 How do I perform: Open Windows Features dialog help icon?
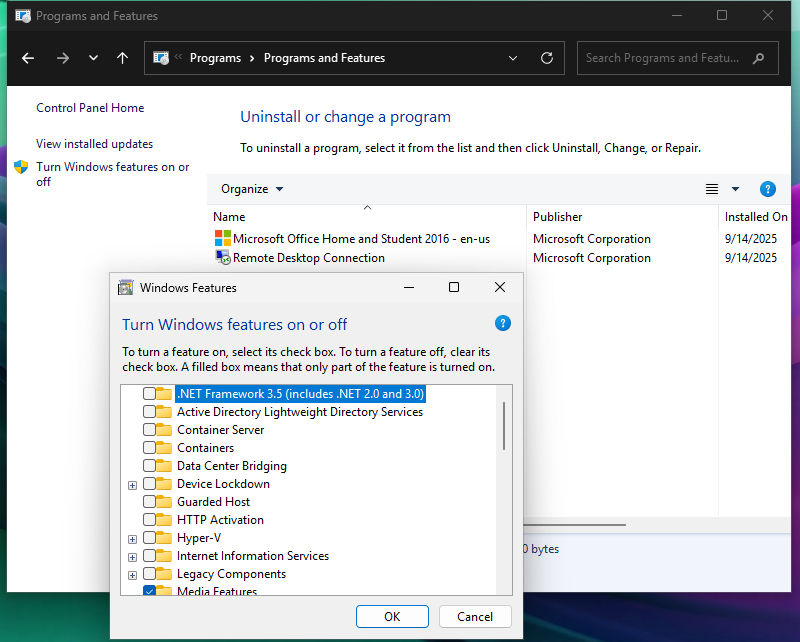503,324
